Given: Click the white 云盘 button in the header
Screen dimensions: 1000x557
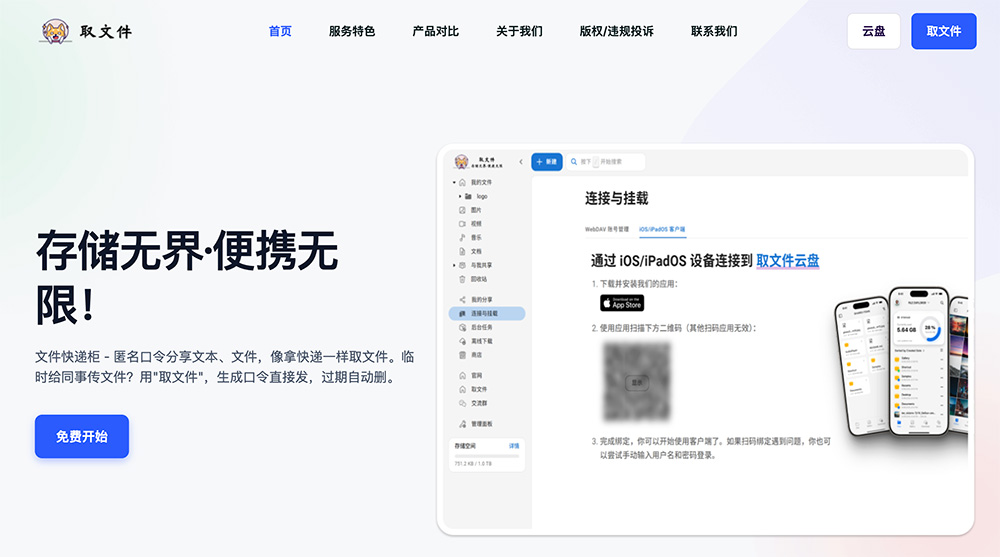Looking at the screenshot, I should tap(874, 31).
